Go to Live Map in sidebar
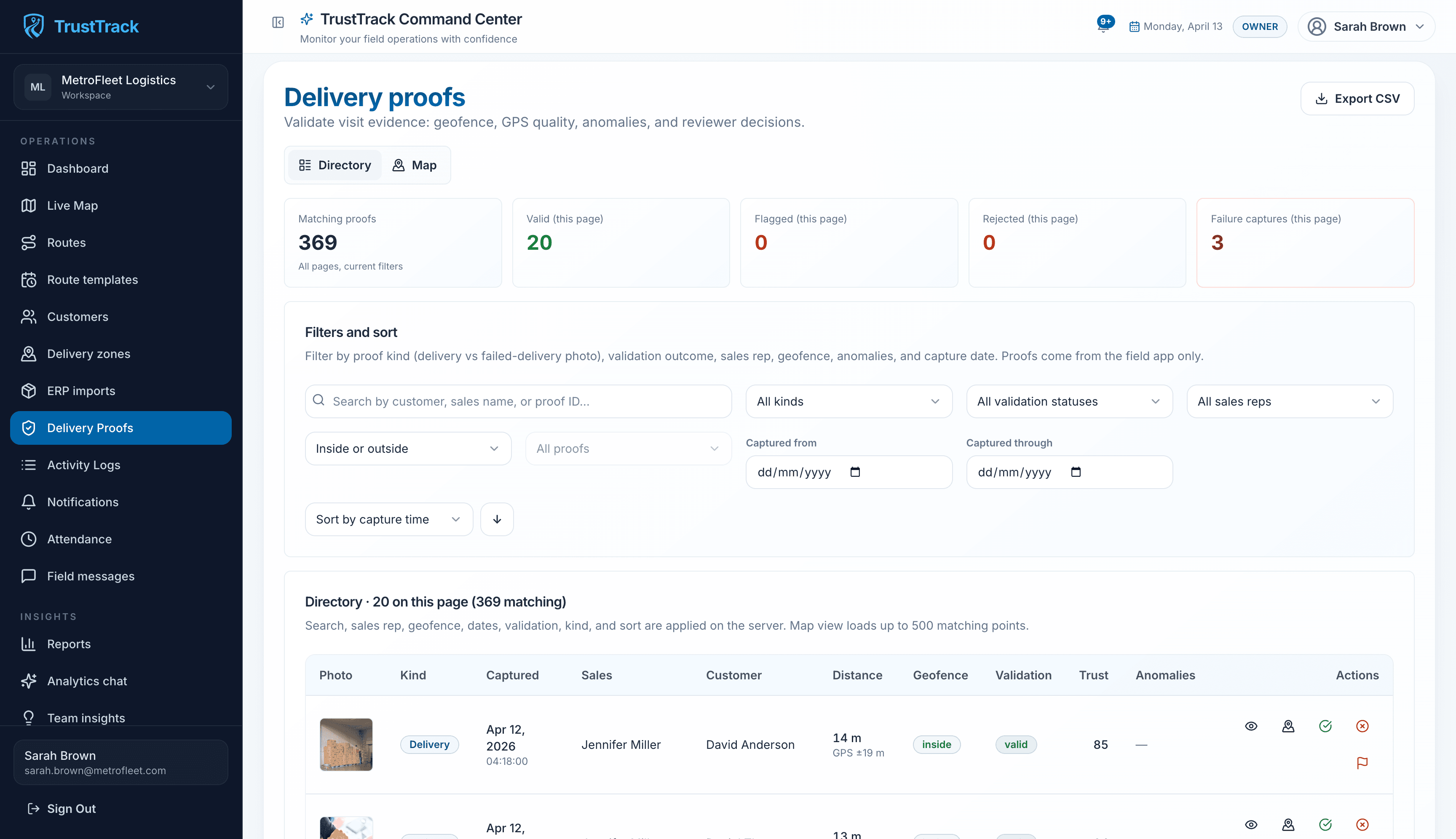 tap(121, 206)
